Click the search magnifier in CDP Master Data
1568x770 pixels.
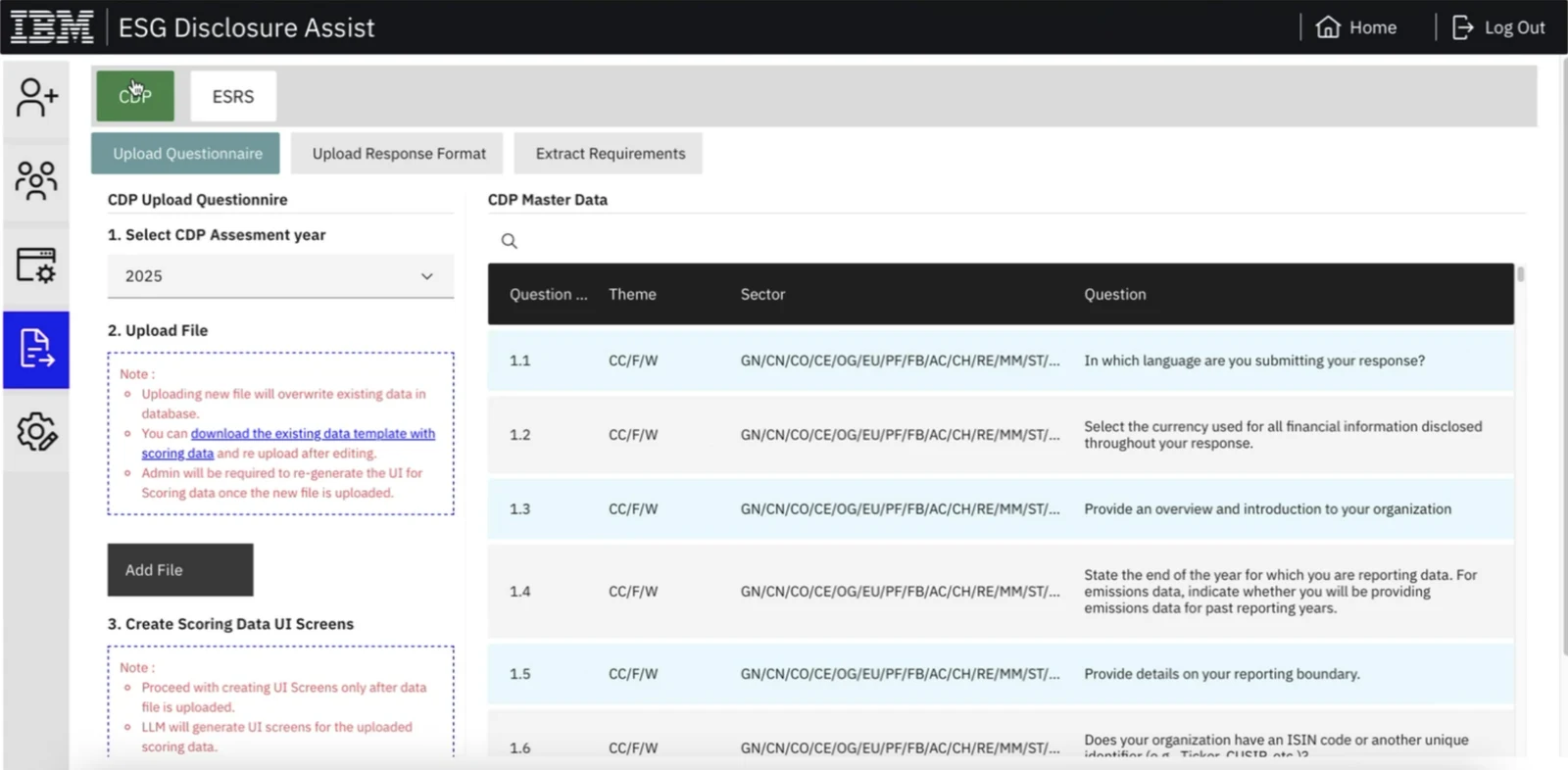tap(509, 241)
